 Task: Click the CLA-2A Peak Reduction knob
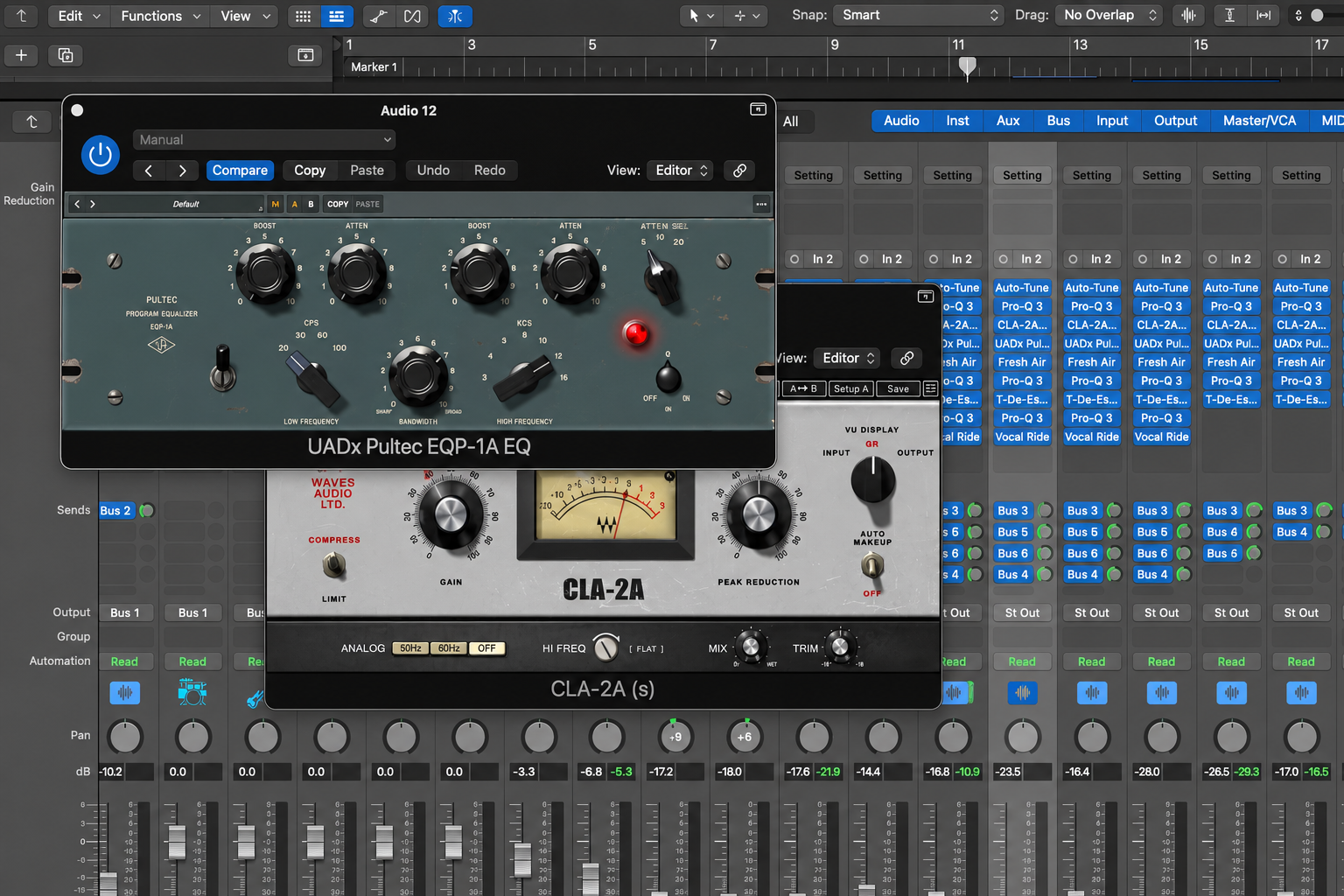[x=758, y=515]
